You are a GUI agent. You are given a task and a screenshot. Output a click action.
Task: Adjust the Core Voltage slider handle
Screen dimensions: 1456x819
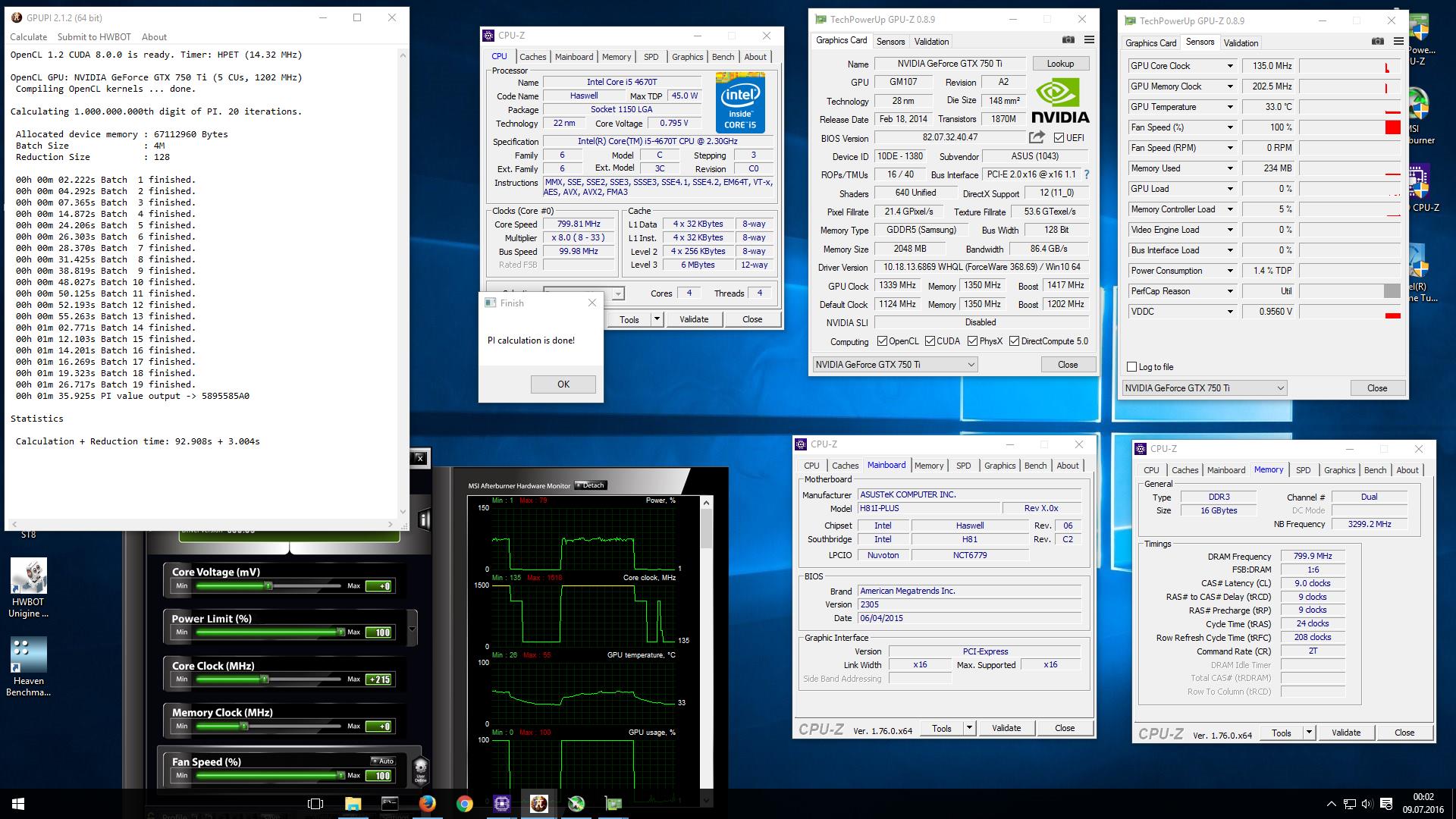[x=268, y=586]
